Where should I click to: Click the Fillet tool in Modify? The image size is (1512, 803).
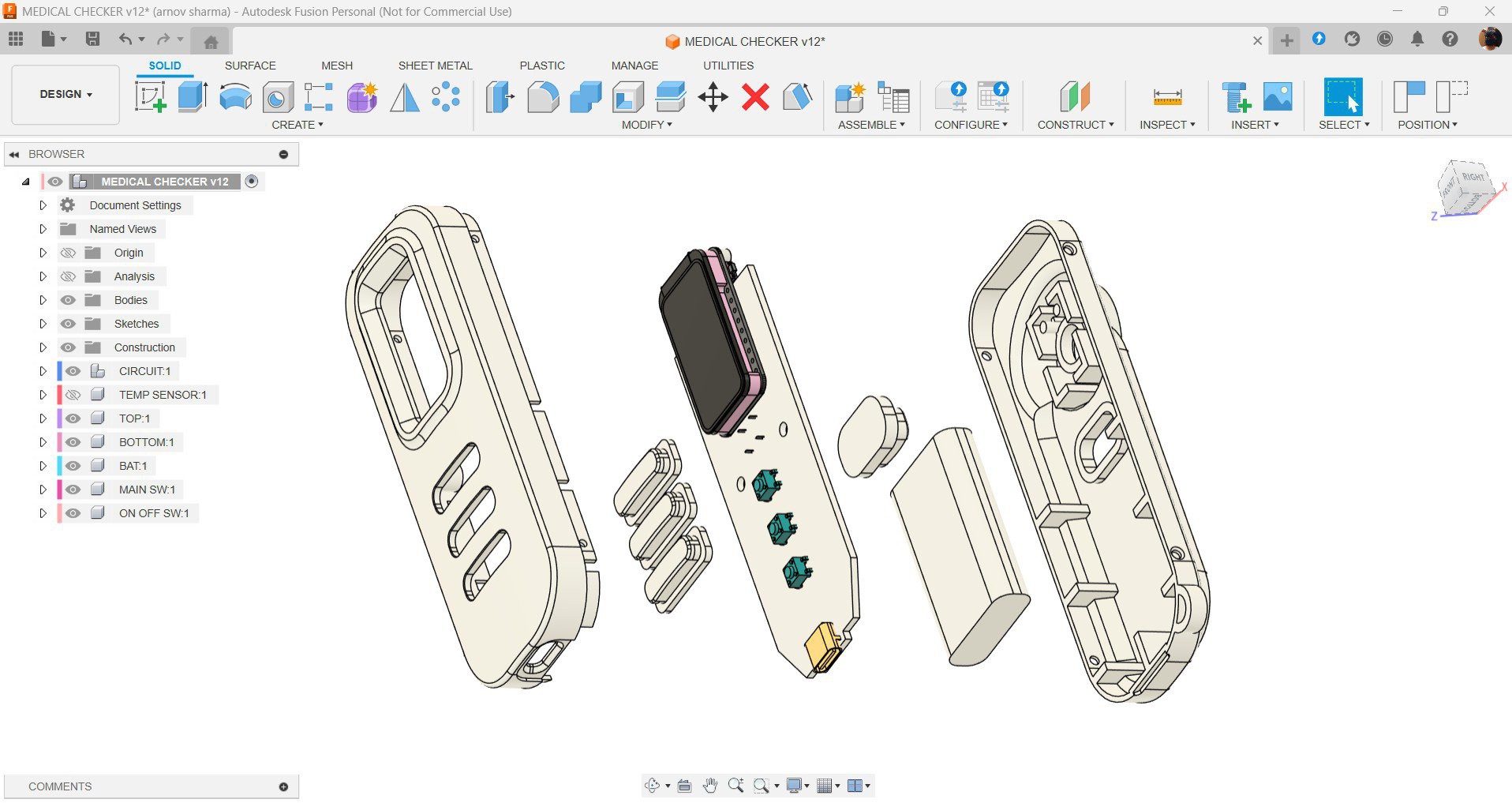[543, 97]
